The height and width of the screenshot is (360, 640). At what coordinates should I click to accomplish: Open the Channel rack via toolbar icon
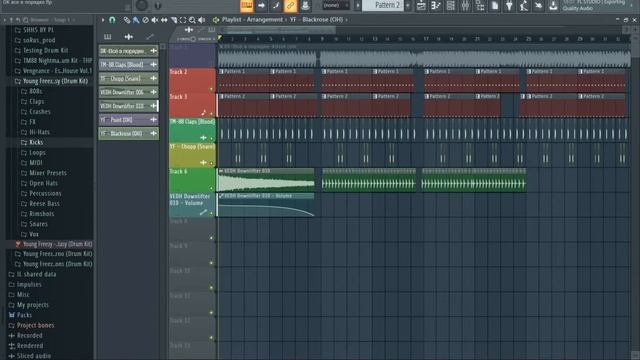451,5
